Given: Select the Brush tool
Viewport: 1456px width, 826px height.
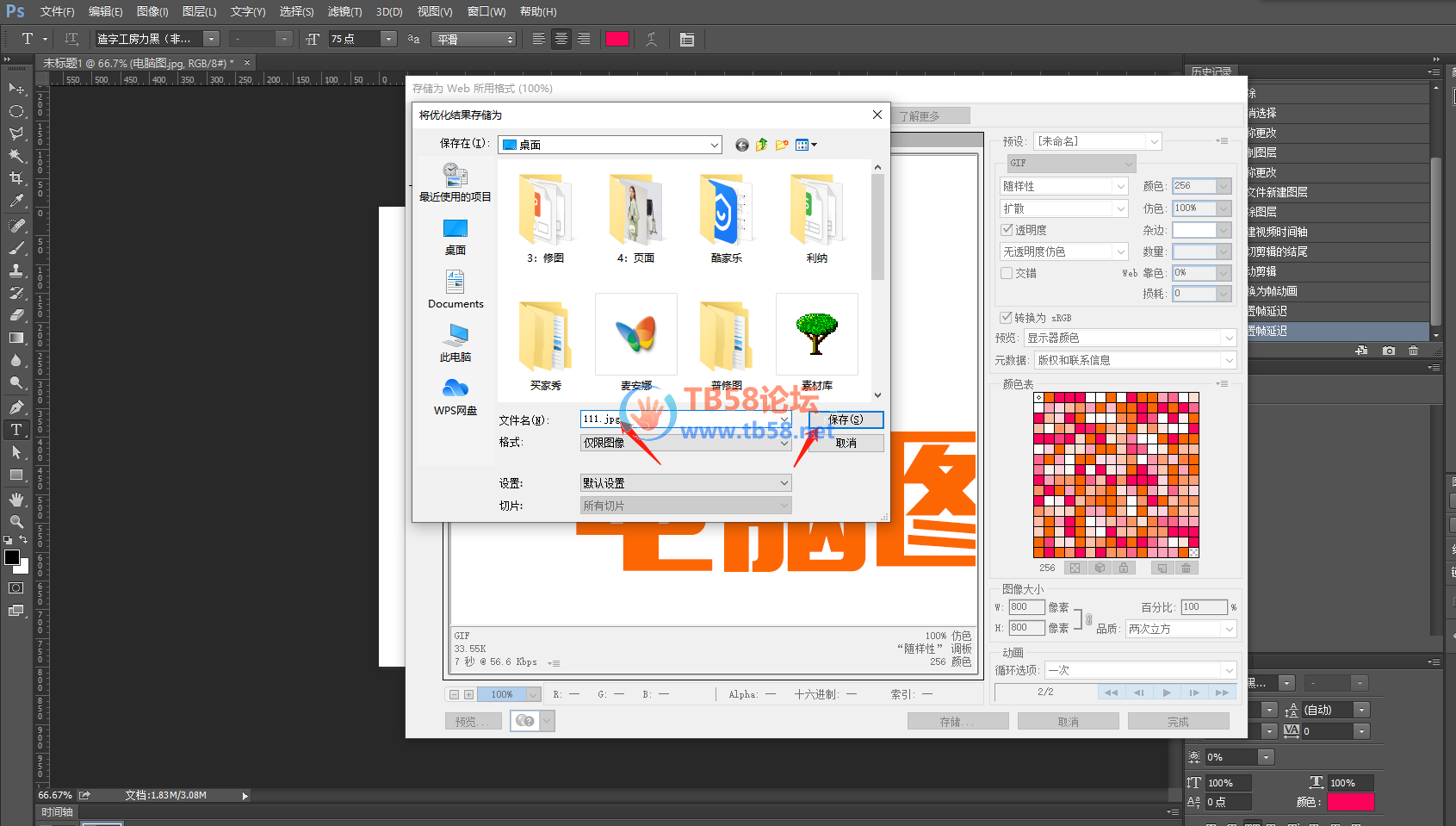Looking at the screenshot, I should pos(16,248).
